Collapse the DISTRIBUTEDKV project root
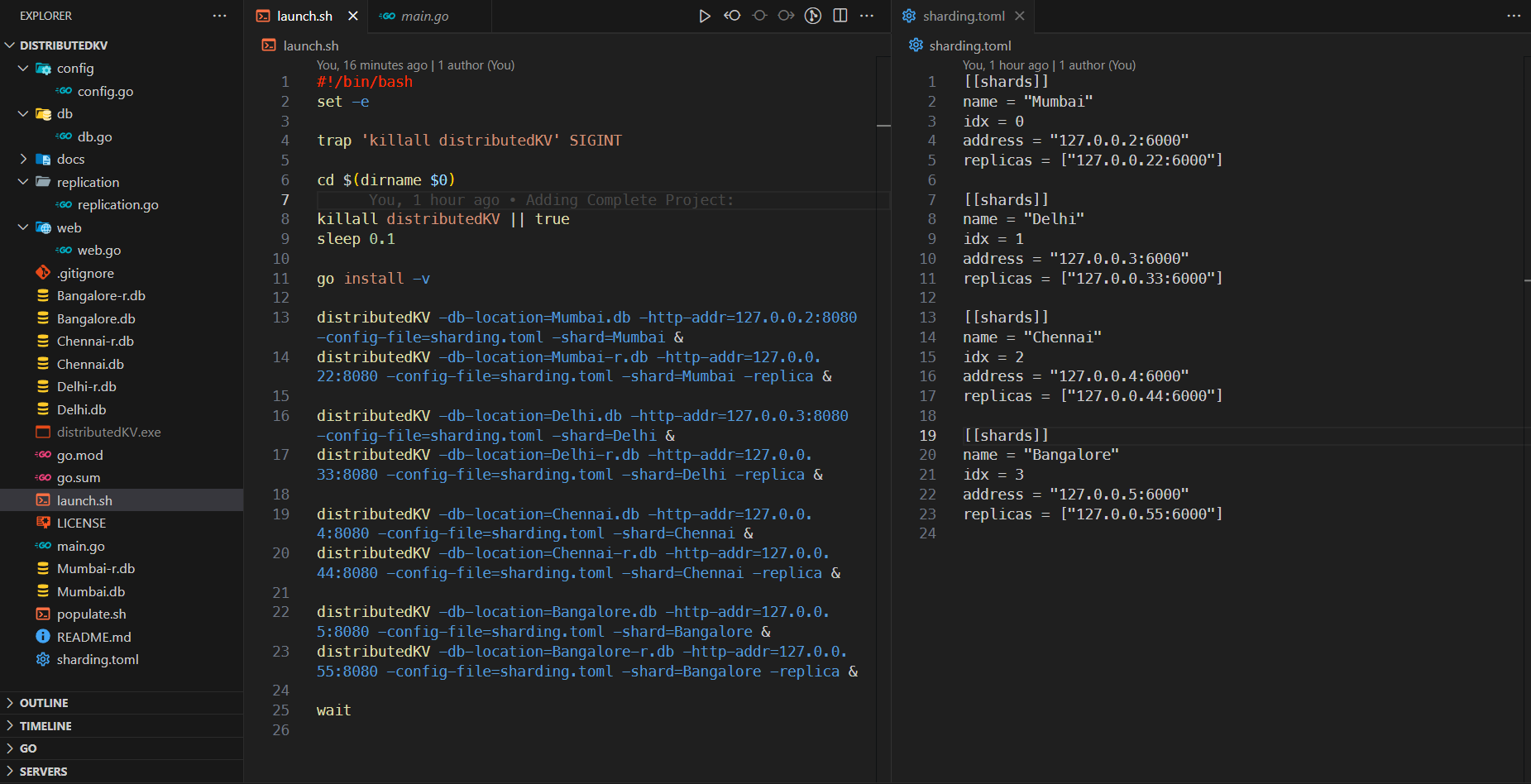The height and width of the screenshot is (784, 1531). pos(10,45)
